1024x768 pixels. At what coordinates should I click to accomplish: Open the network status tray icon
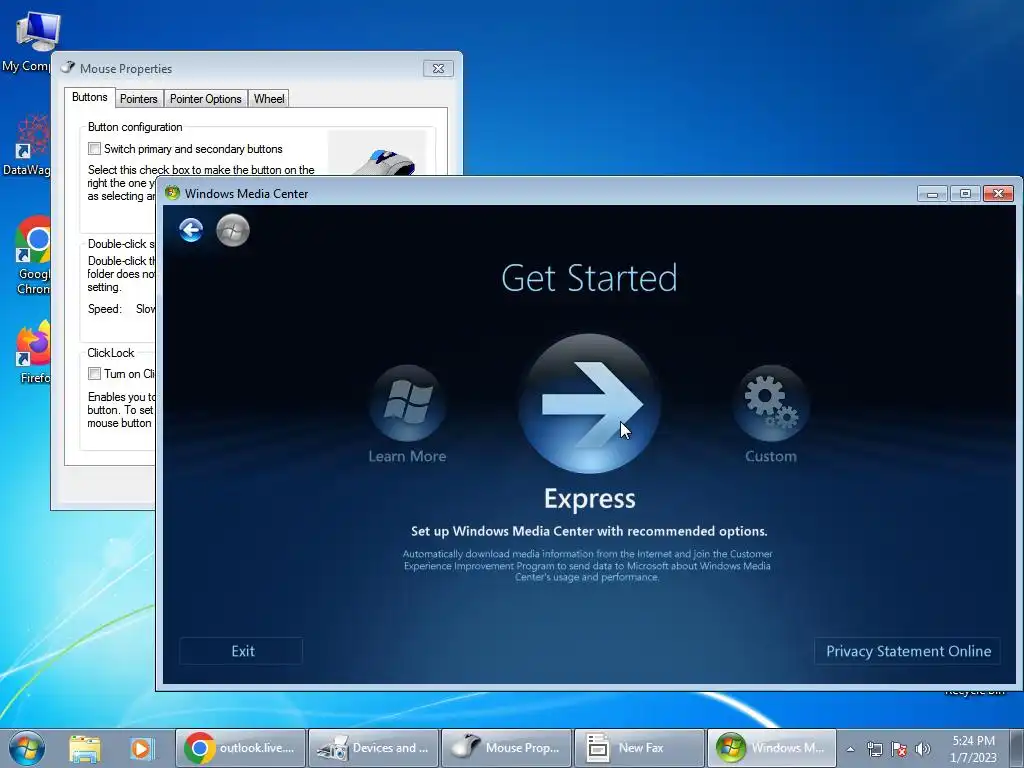(874, 749)
